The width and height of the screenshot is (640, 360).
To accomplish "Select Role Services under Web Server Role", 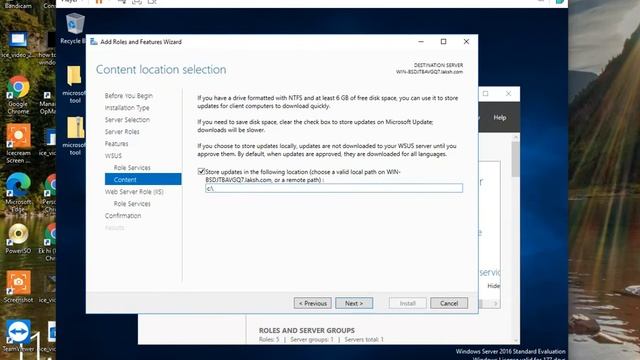I will pyautogui.click(x=132, y=204).
